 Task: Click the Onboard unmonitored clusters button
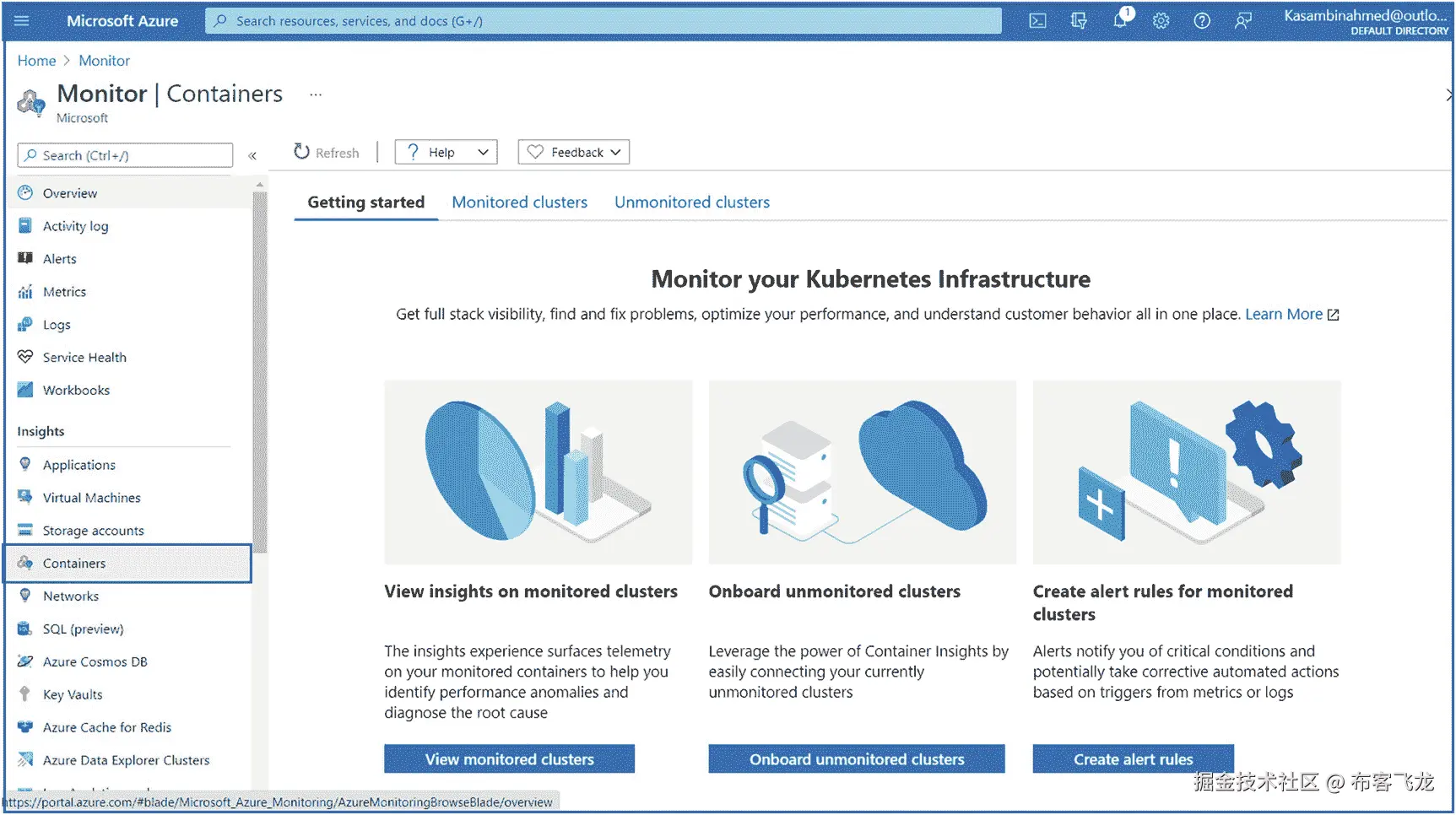(x=857, y=759)
